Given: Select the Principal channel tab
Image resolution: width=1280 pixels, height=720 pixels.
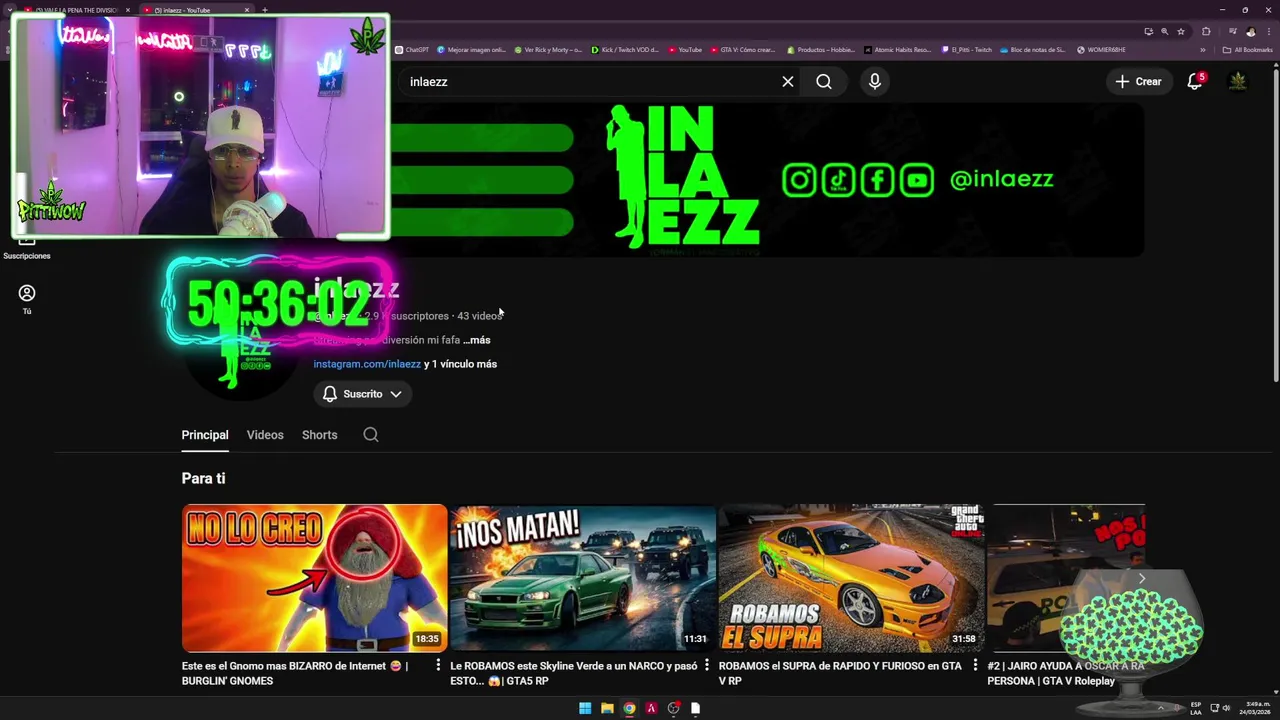Looking at the screenshot, I should tap(205, 435).
